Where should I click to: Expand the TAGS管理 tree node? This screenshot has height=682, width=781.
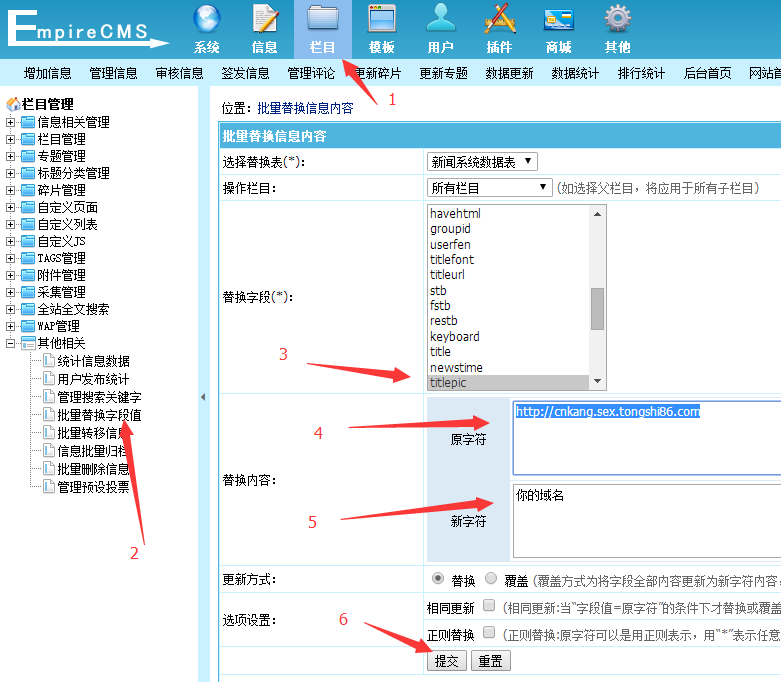point(10,258)
